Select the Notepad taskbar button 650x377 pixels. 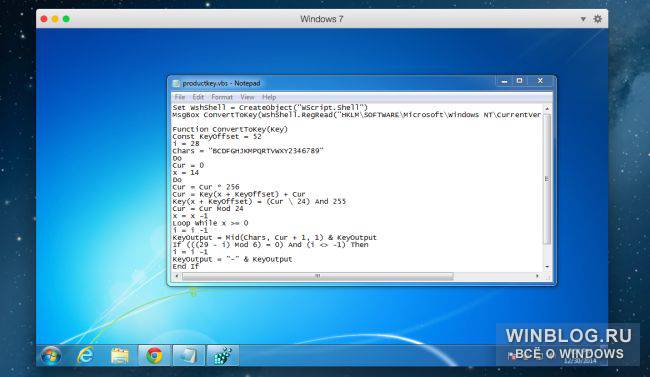(189, 355)
